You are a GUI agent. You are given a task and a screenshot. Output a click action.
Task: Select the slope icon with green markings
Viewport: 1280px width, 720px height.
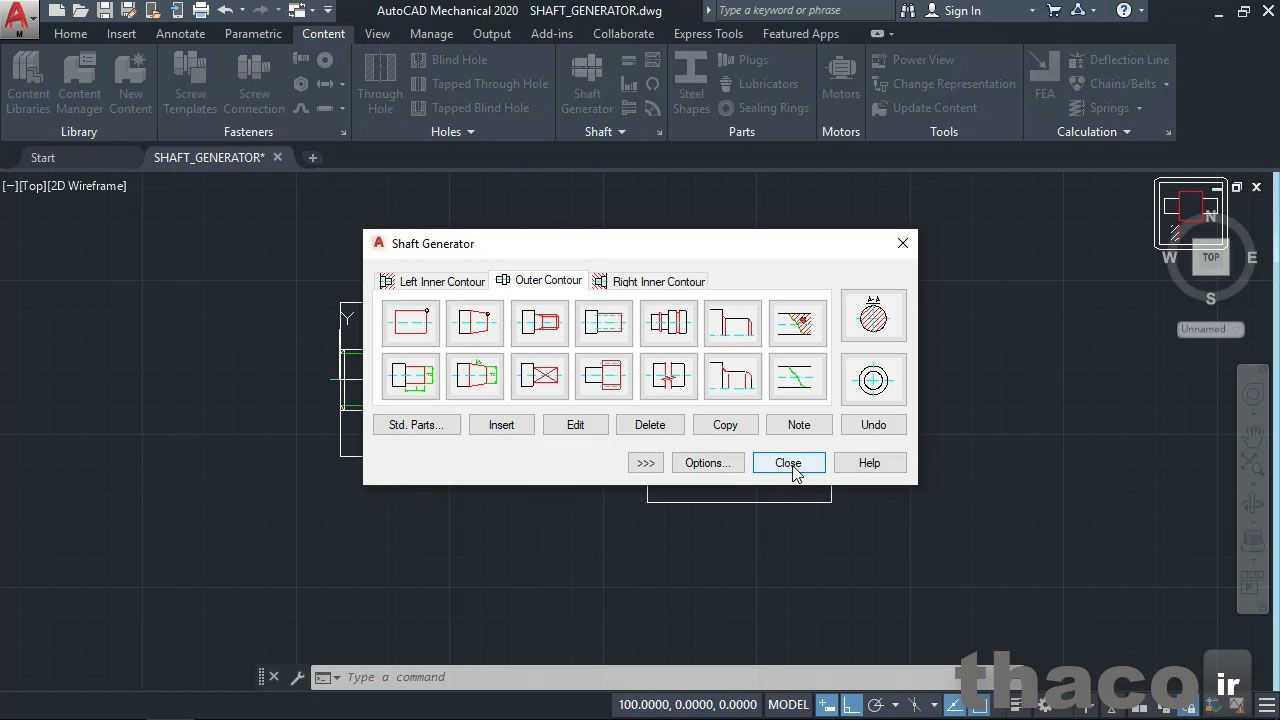(x=475, y=376)
